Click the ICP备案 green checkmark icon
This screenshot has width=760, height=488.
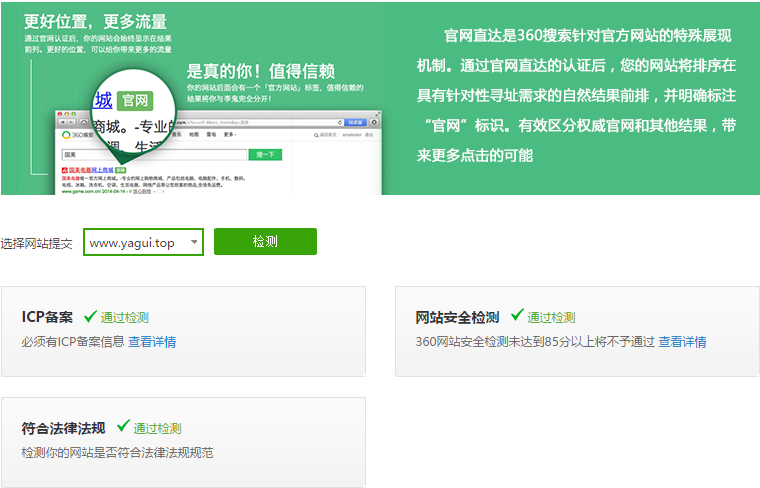(x=91, y=316)
